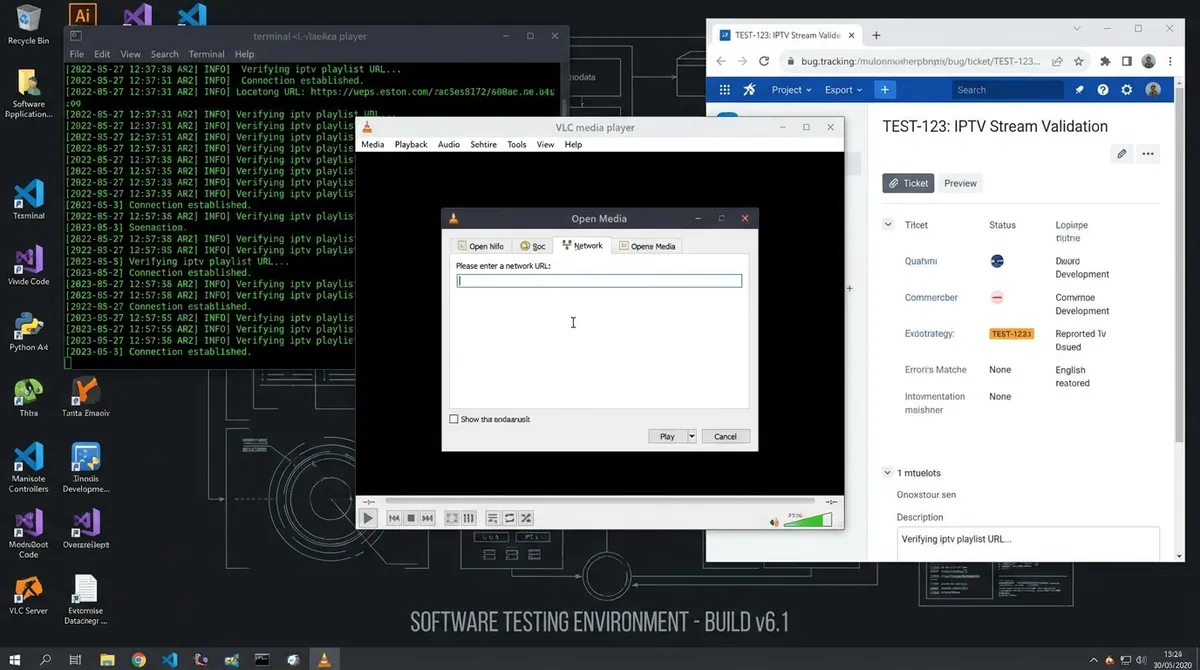
Task: Open the VLC Help menu
Action: (573, 144)
